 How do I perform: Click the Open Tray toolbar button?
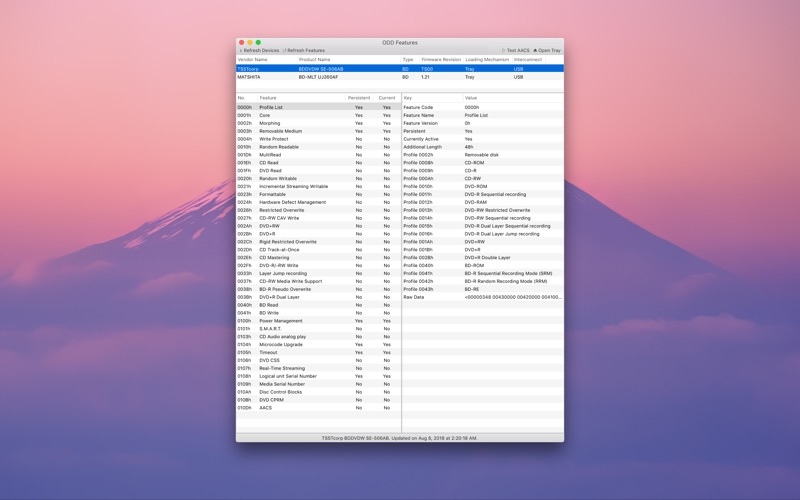(x=547, y=51)
